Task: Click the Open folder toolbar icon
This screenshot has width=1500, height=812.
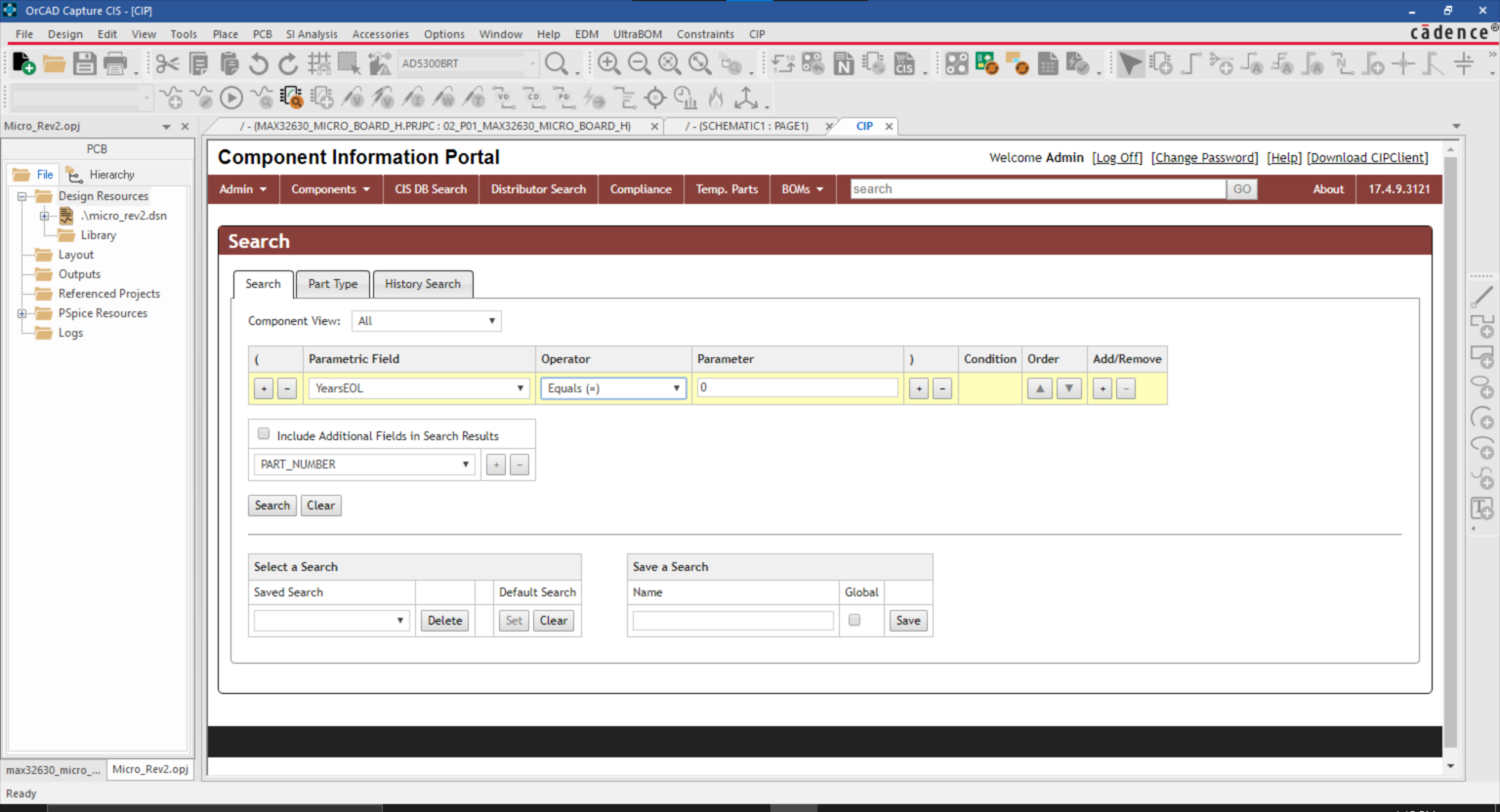Action: pyautogui.click(x=54, y=64)
